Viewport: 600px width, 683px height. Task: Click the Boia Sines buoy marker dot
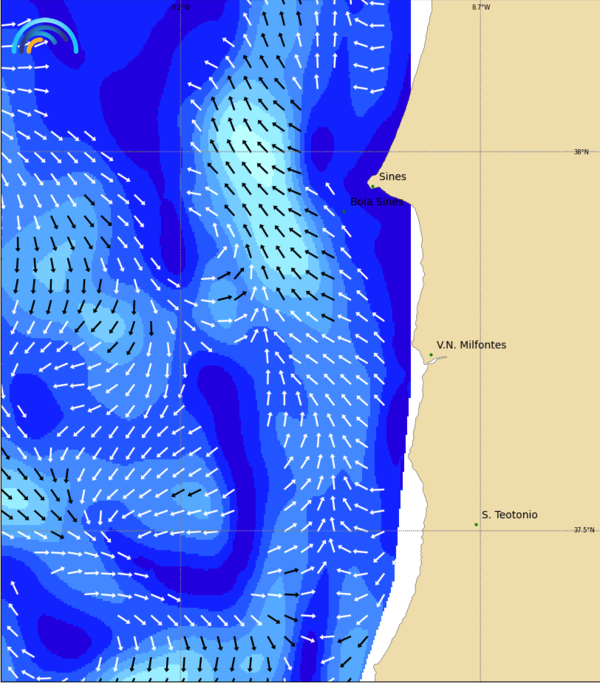tap(344, 211)
